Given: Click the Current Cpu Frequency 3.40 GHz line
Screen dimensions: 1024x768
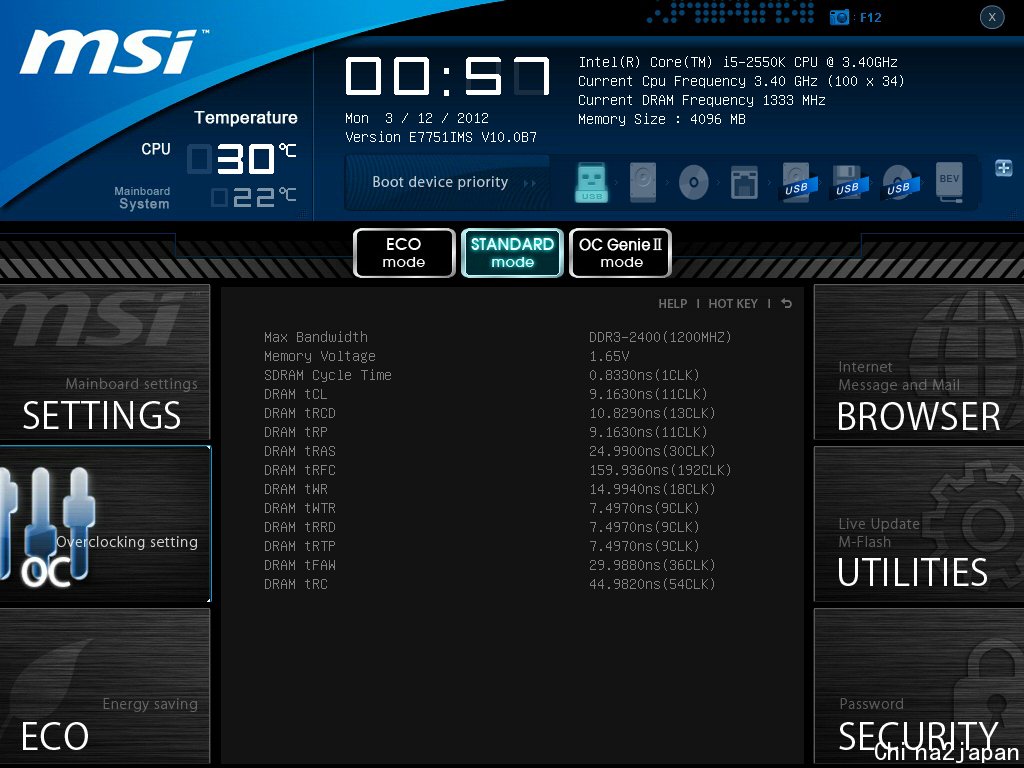Looking at the screenshot, I should [741, 81].
